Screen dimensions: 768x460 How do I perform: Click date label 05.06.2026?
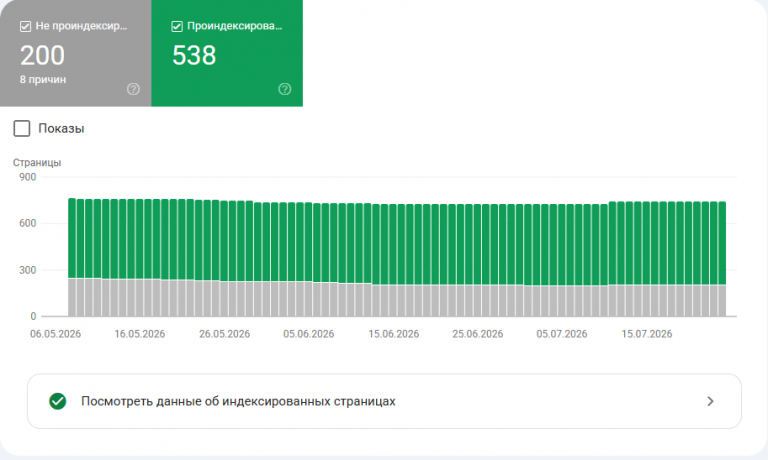(x=309, y=334)
